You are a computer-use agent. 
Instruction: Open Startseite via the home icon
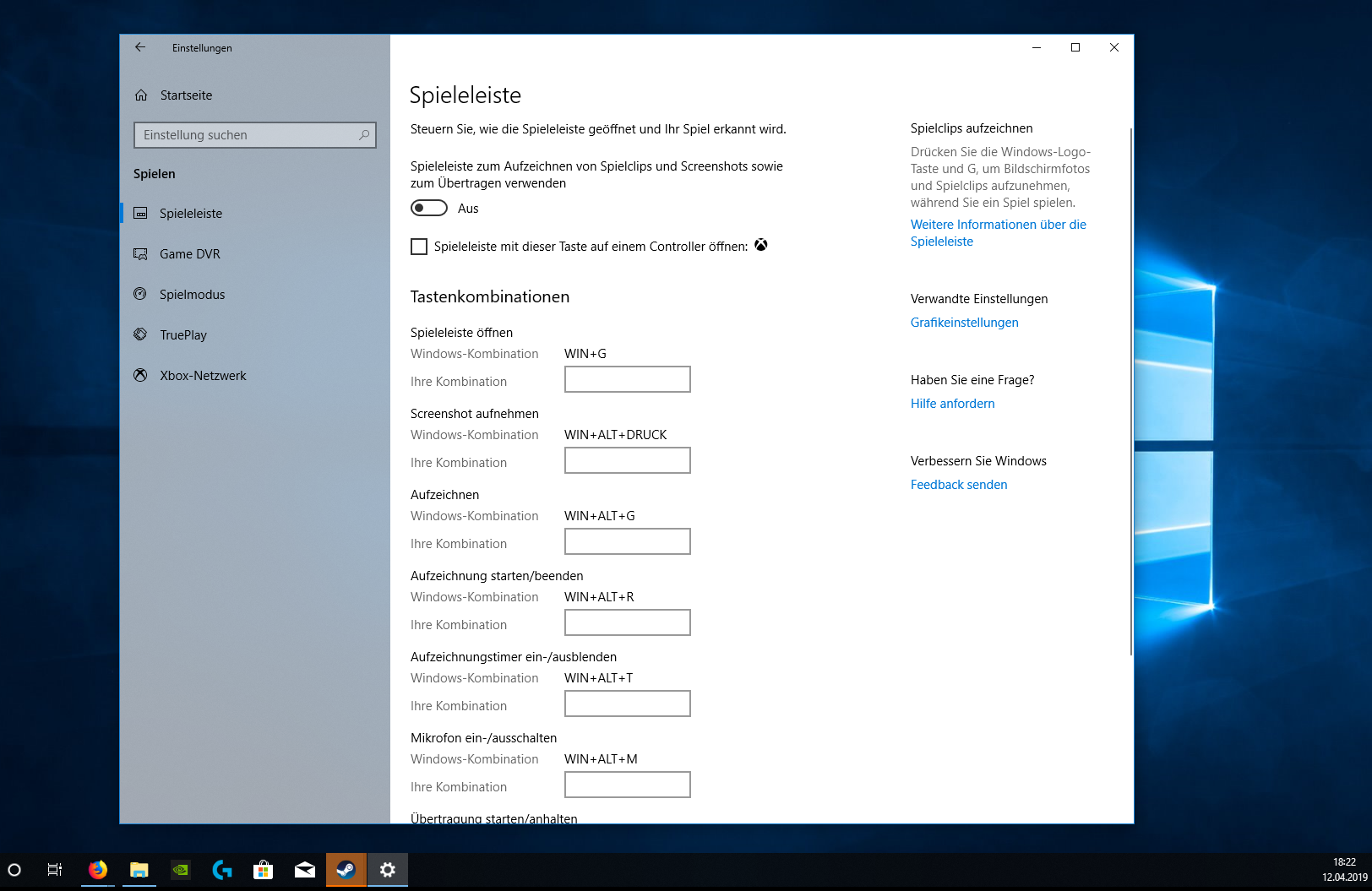coord(141,95)
